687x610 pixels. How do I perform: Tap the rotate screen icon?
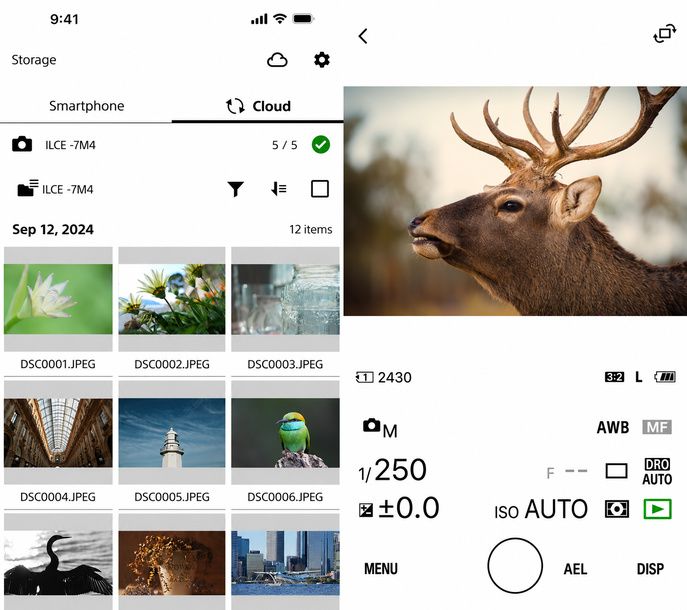tap(664, 33)
